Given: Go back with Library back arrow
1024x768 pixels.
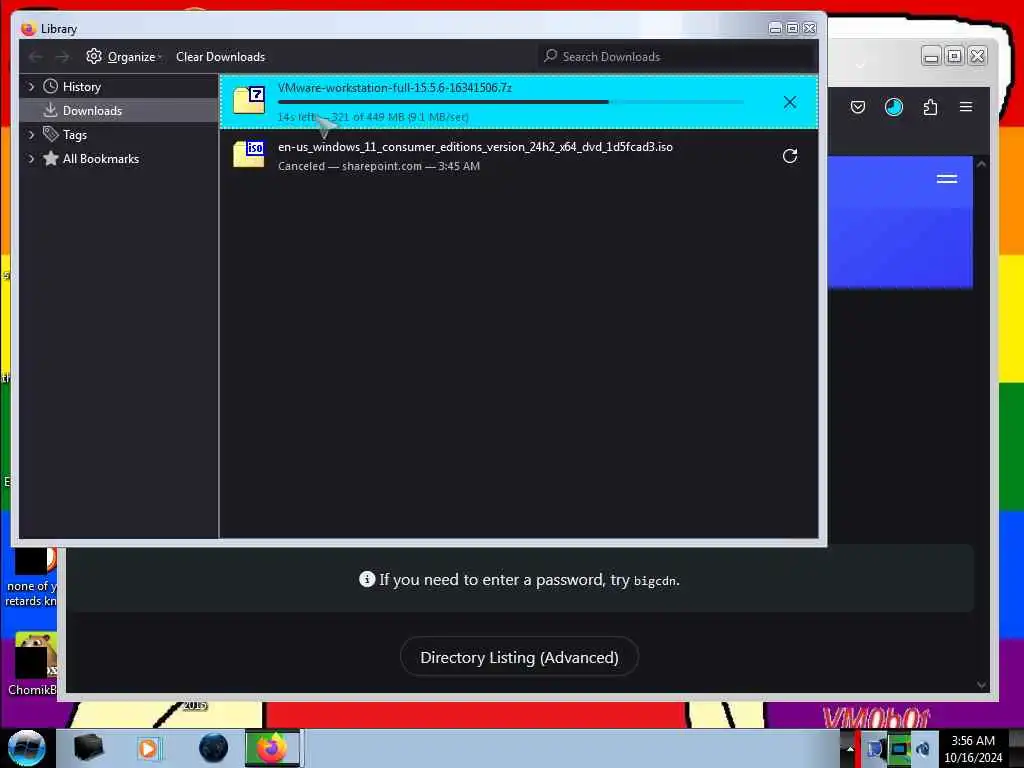Looking at the screenshot, I should click(36, 57).
